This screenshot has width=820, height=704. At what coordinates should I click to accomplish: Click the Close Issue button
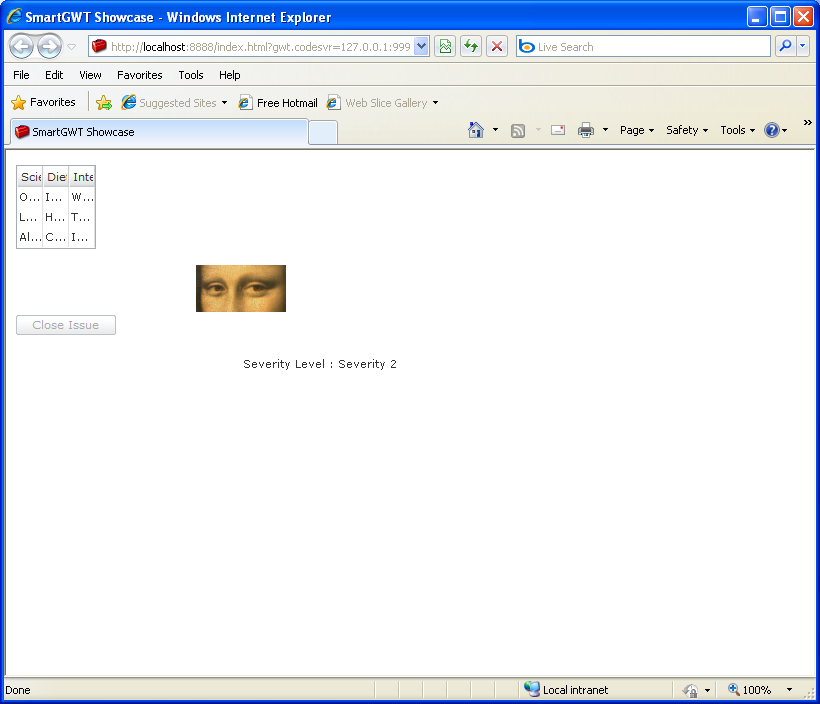(x=66, y=325)
